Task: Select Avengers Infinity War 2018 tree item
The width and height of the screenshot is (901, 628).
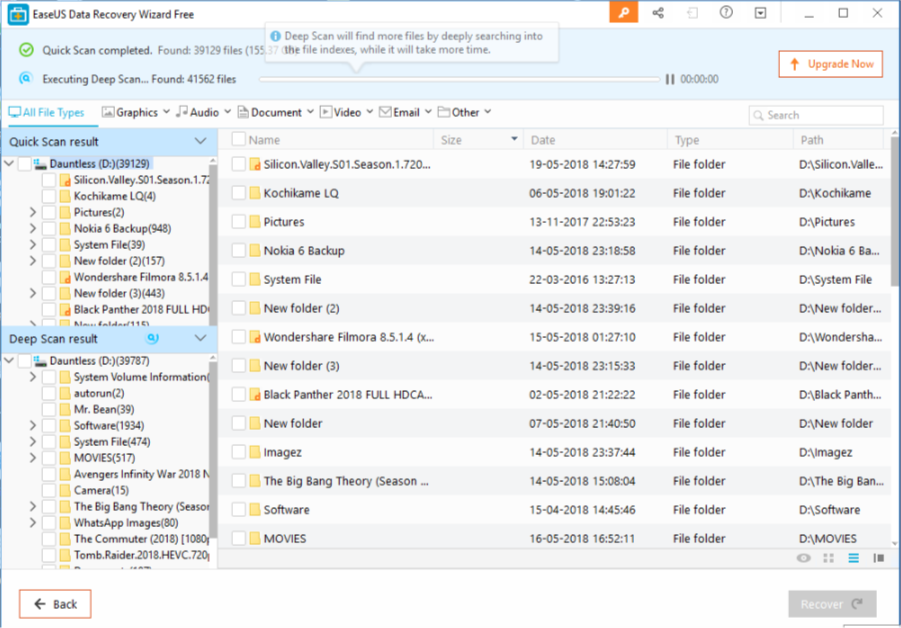Action: pyautogui.click(x=141, y=475)
